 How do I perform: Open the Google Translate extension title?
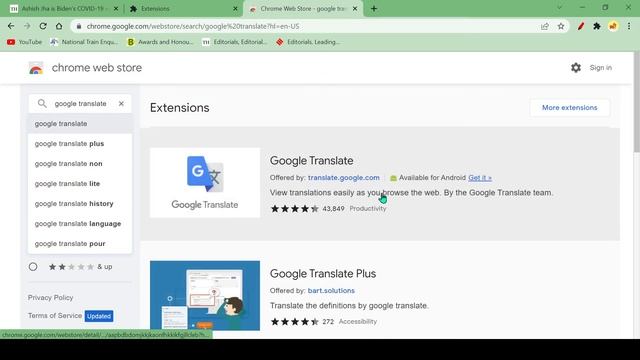point(311,160)
